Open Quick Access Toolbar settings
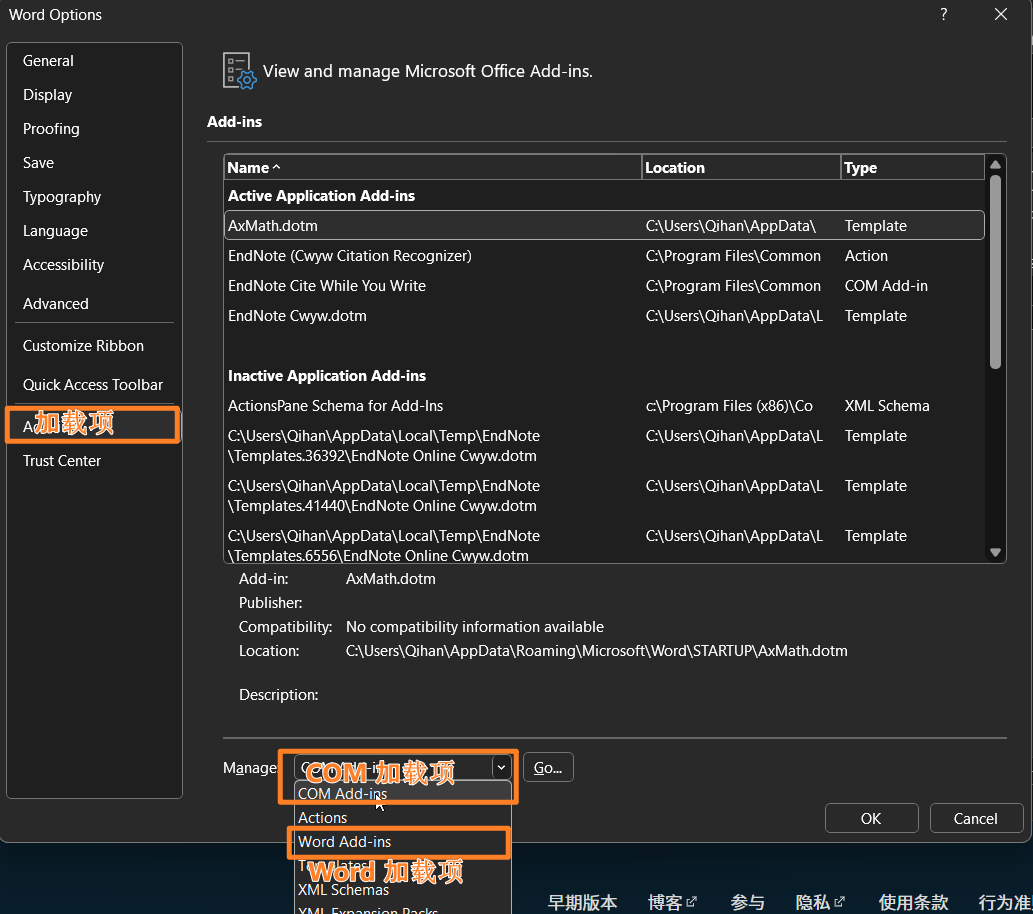Screen dimensions: 1033x914 pos(94,385)
